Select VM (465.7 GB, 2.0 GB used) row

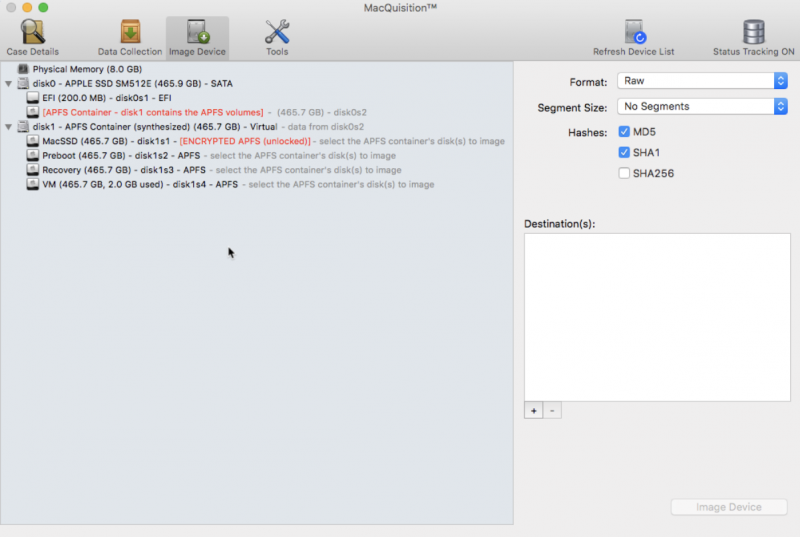(x=257, y=184)
